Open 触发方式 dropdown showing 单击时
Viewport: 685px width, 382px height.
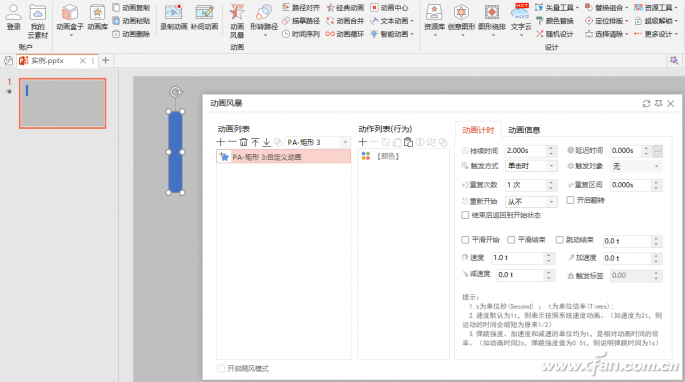click(x=530, y=166)
